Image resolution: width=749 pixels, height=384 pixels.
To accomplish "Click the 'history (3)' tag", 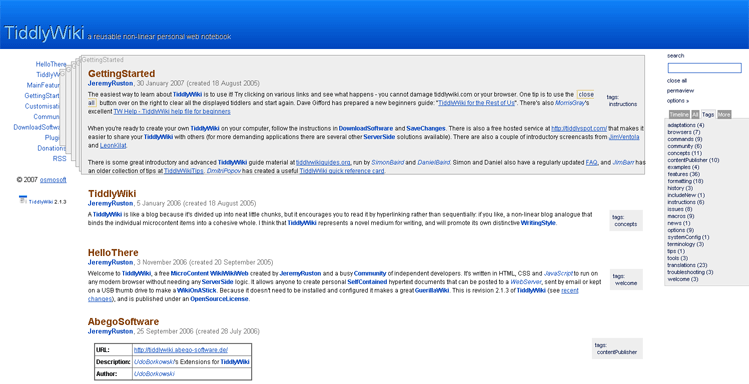I will (680, 188).
